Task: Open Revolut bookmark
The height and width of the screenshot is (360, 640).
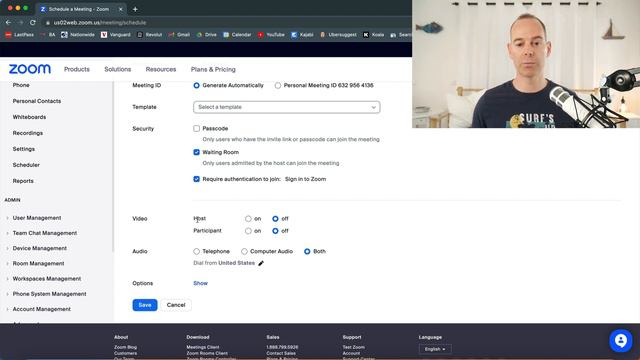Action: pyautogui.click(x=149, y=35)
